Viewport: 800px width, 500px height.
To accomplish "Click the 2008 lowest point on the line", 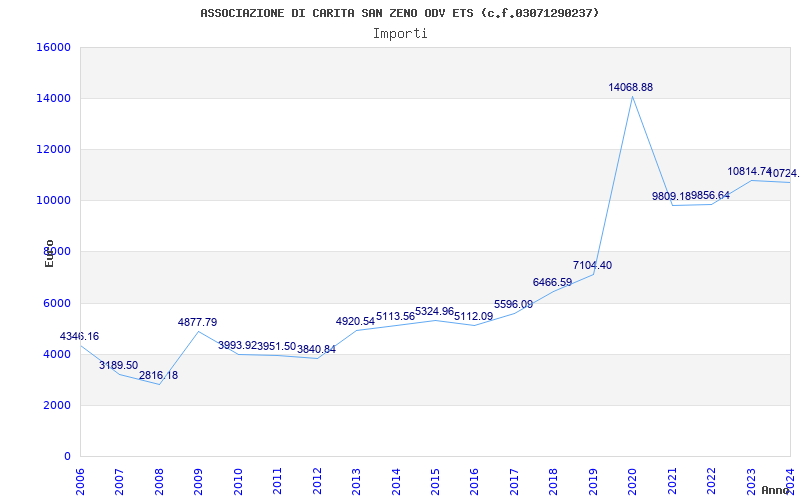I will point(159,384).
